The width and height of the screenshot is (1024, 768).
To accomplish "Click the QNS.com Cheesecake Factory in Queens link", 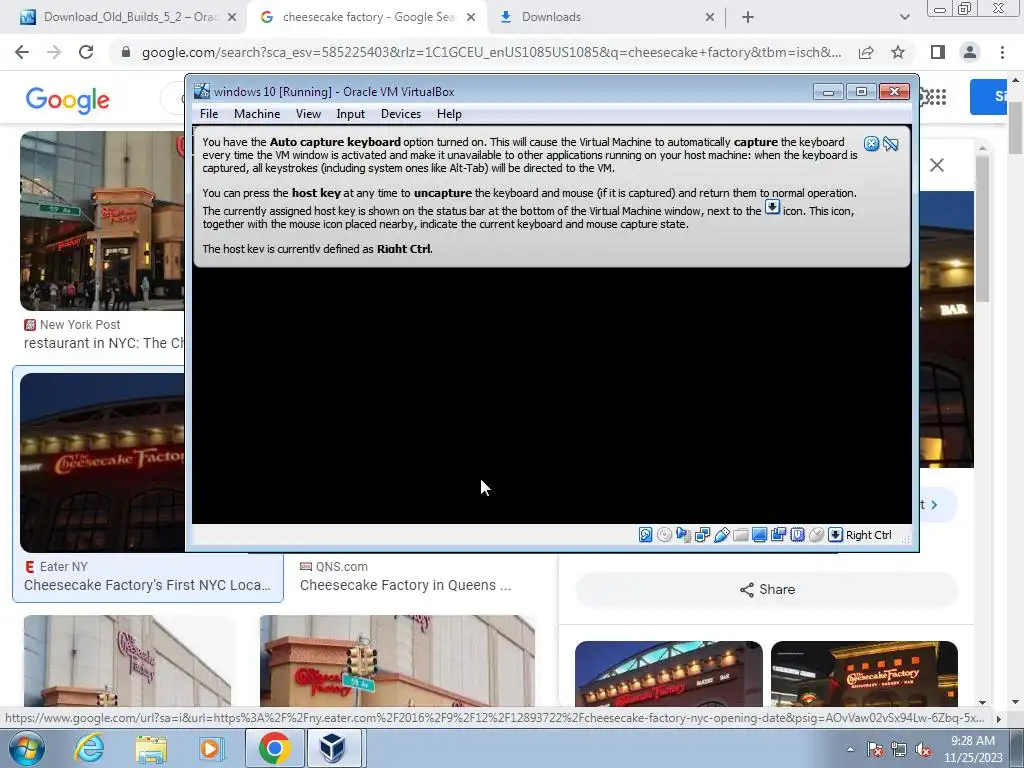I will [405, 585].
